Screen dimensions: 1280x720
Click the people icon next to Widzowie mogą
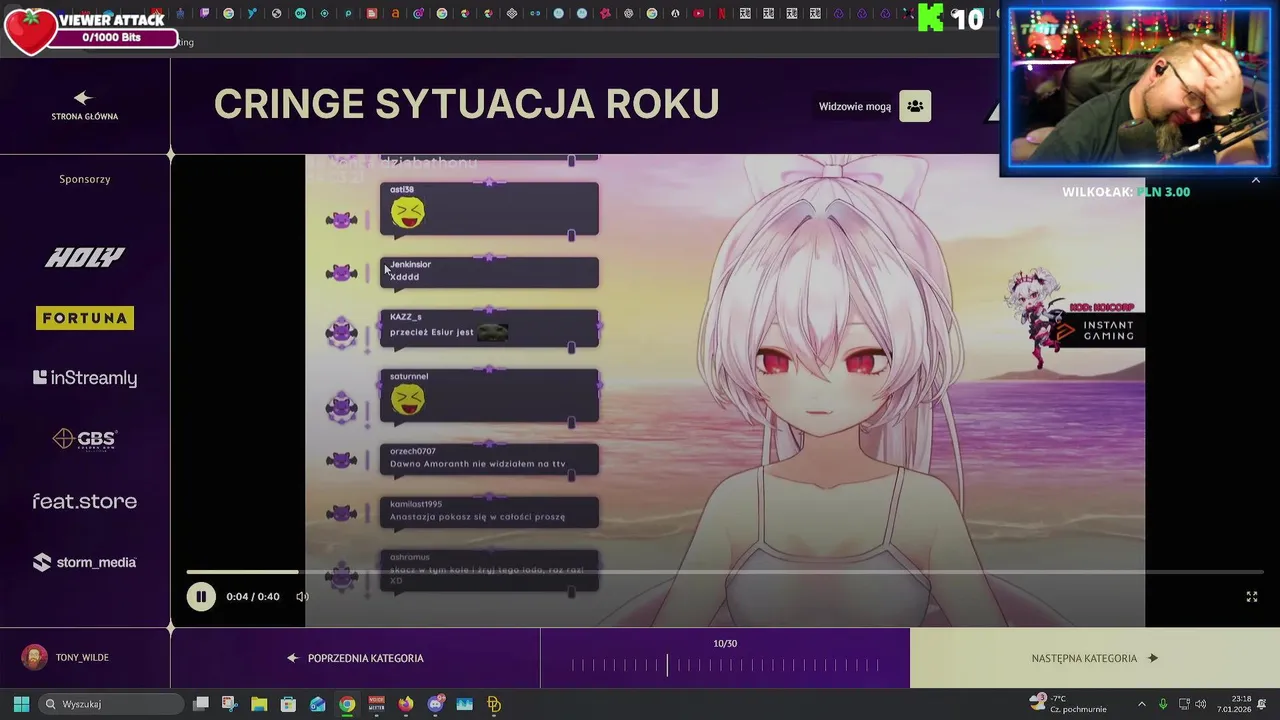click(915, 106)
